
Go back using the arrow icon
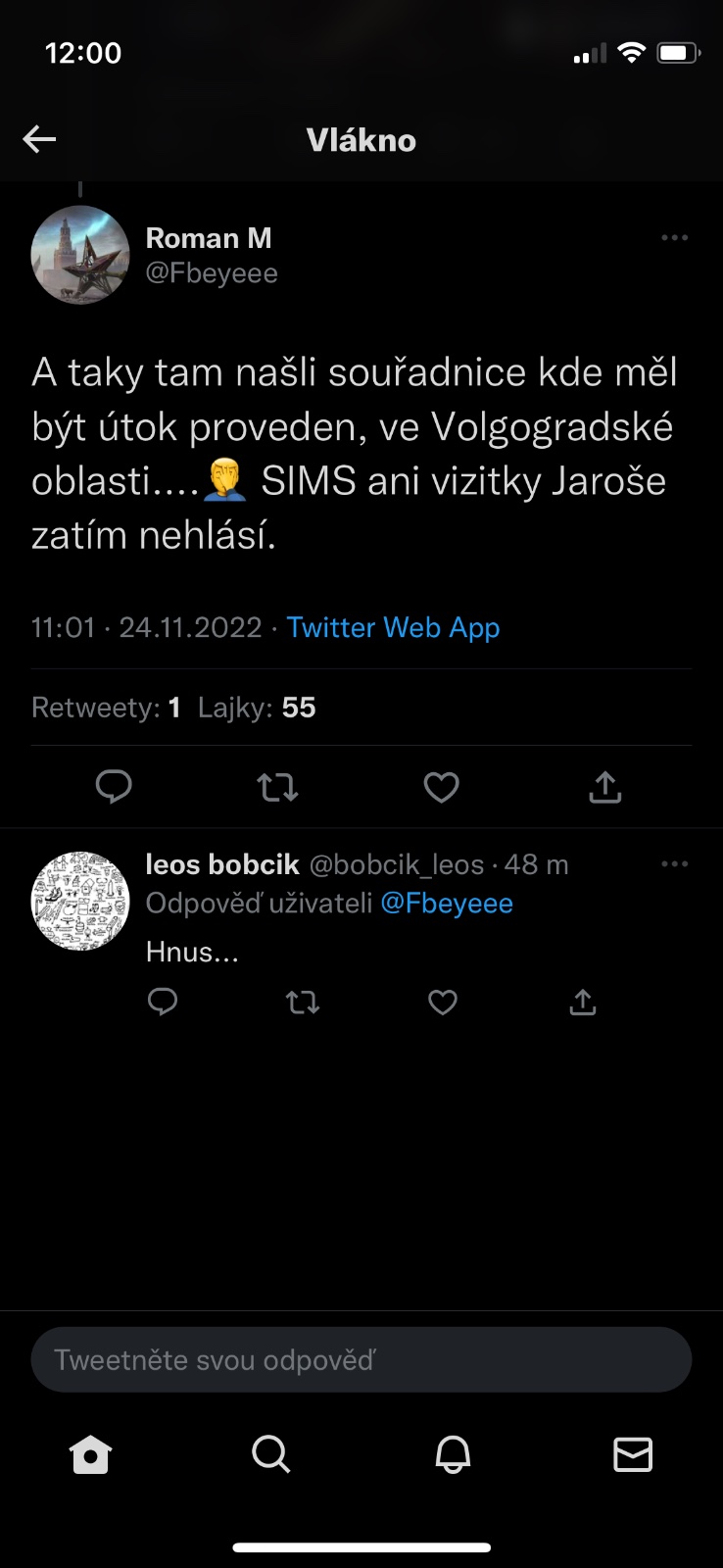pos(39,139)
